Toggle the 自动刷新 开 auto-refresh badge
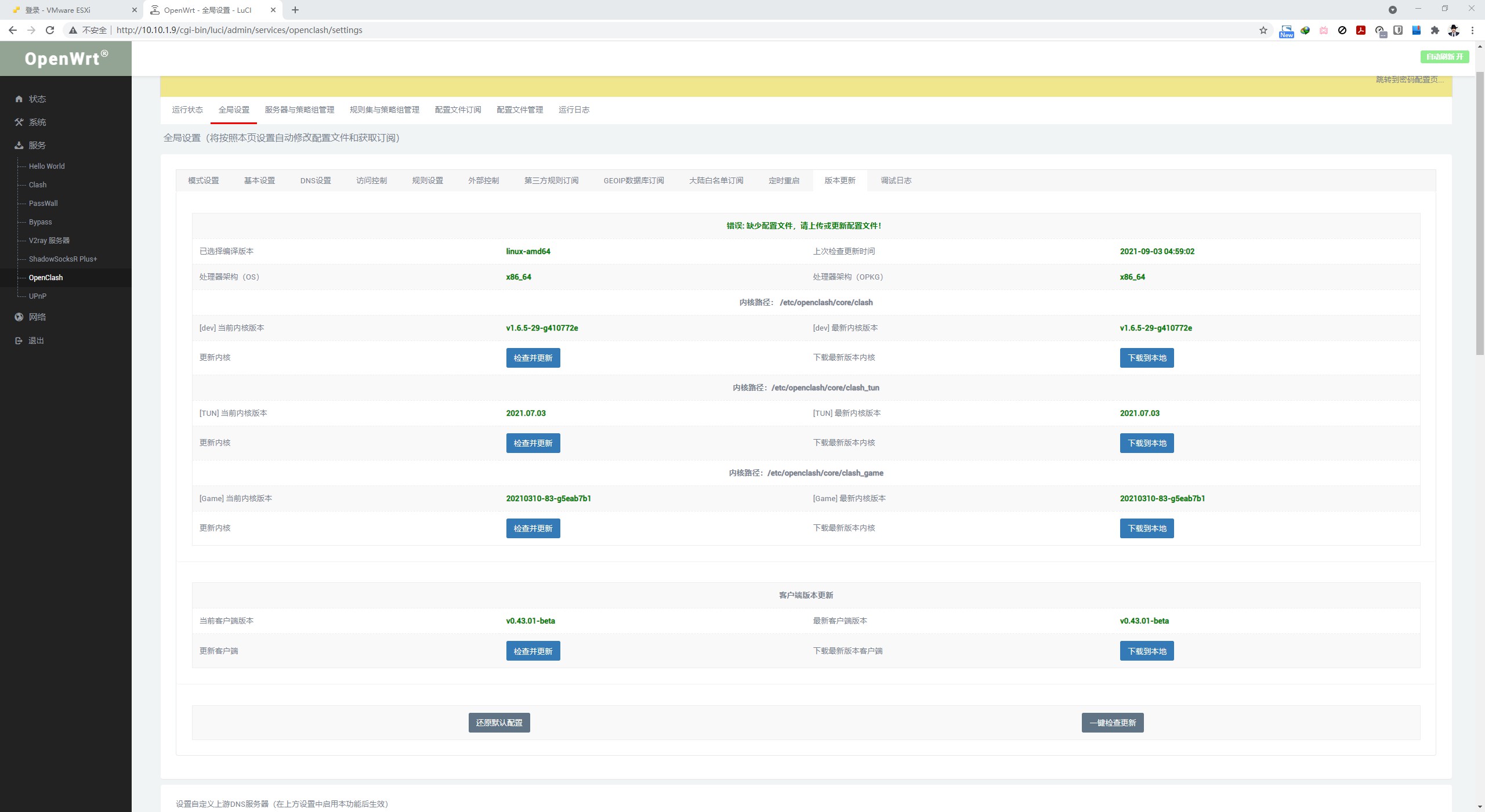Viewport: 1485px width, 812px height. (x=1444, y=57)
